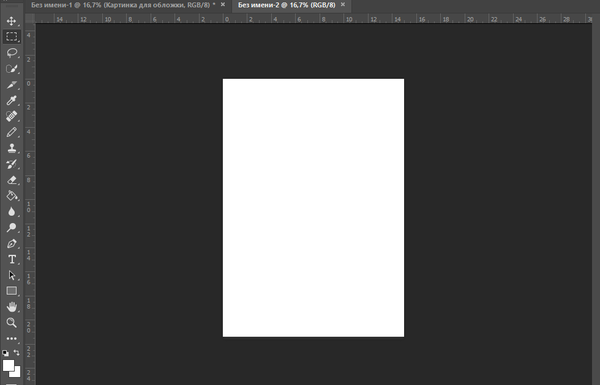The width and height of the screenshot is (600, 385).
Task: Select the Quick Selection tool
Action: click(x=11, y=69)
